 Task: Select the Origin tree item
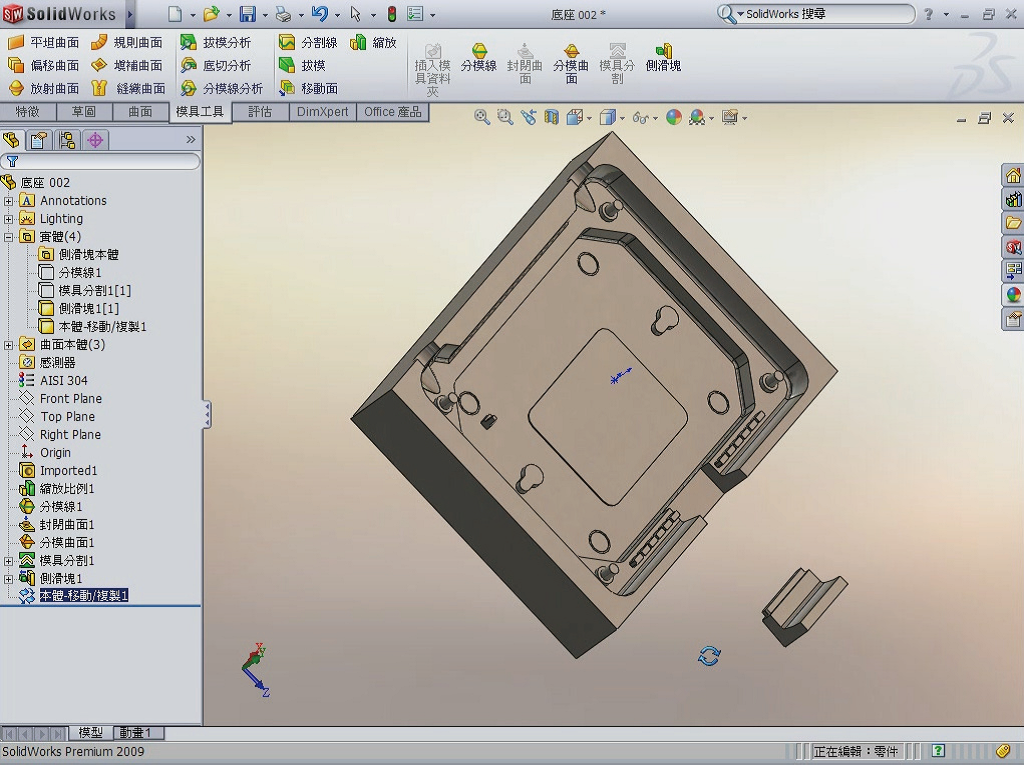[55, 453]
